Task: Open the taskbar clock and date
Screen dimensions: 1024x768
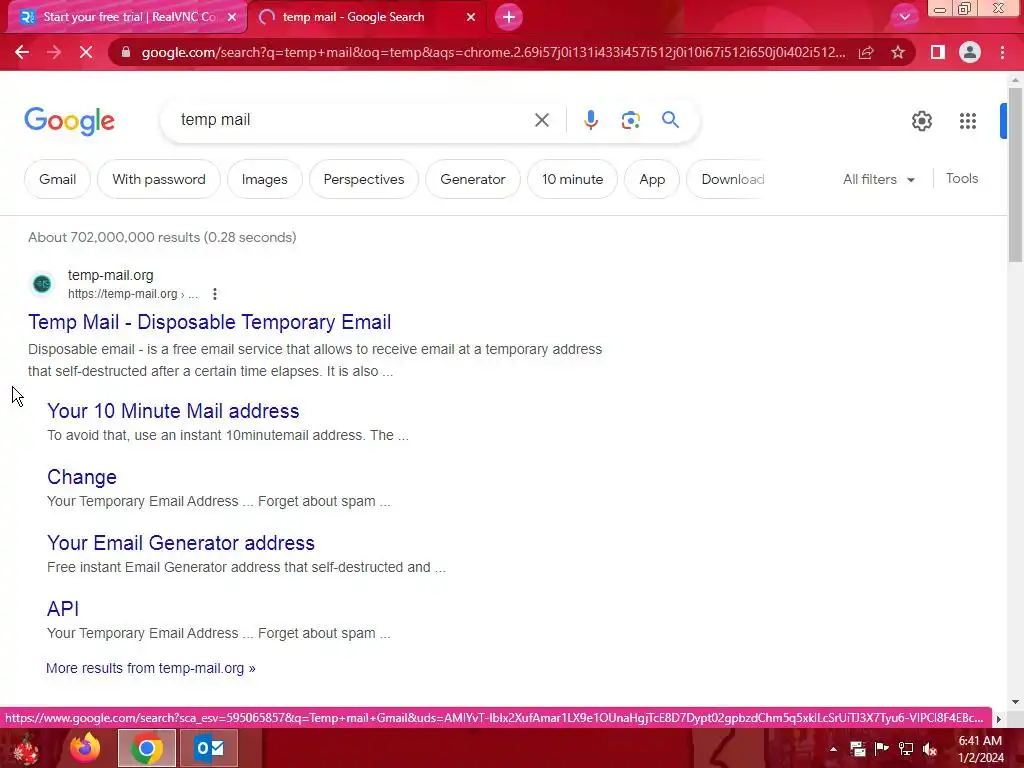Action: (980, 749)
